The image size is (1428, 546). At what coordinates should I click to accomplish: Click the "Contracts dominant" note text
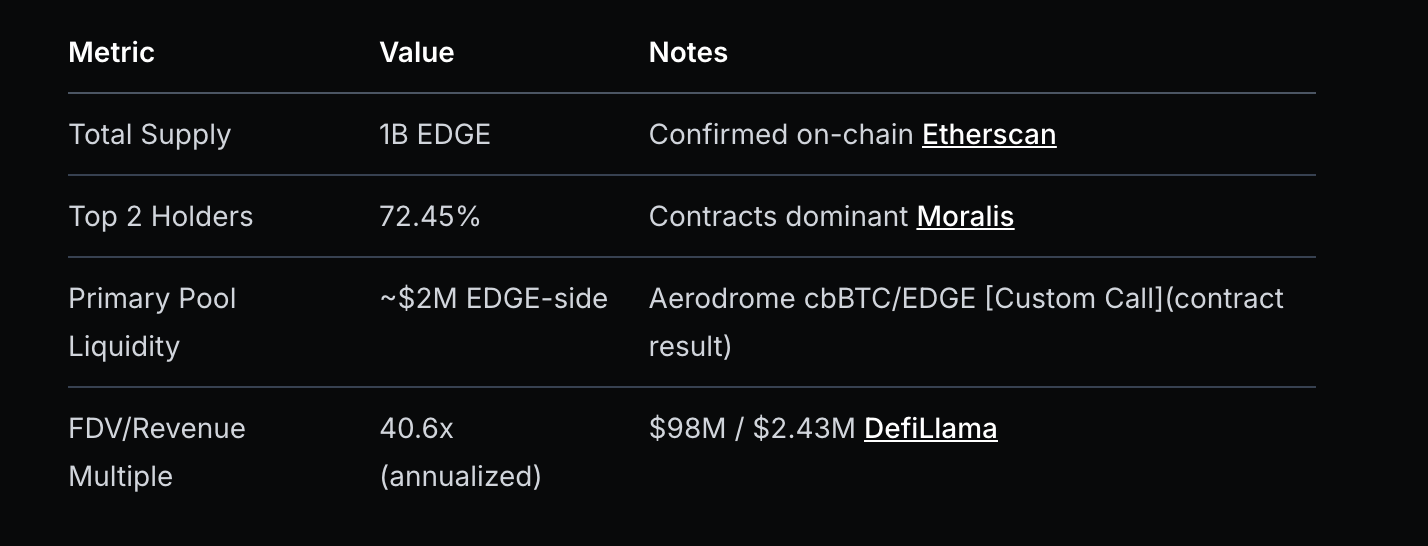[778, 216]
